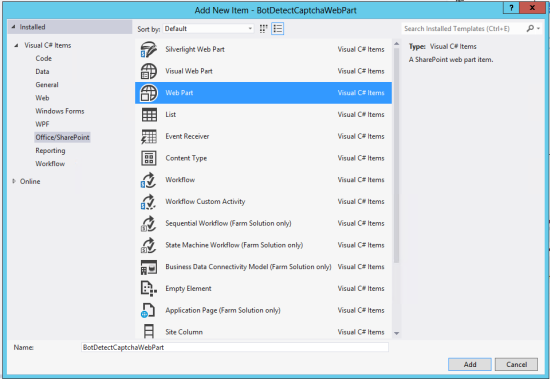The image size is (550, 379).
Task: Select the Code category
Action: [43, 59]
